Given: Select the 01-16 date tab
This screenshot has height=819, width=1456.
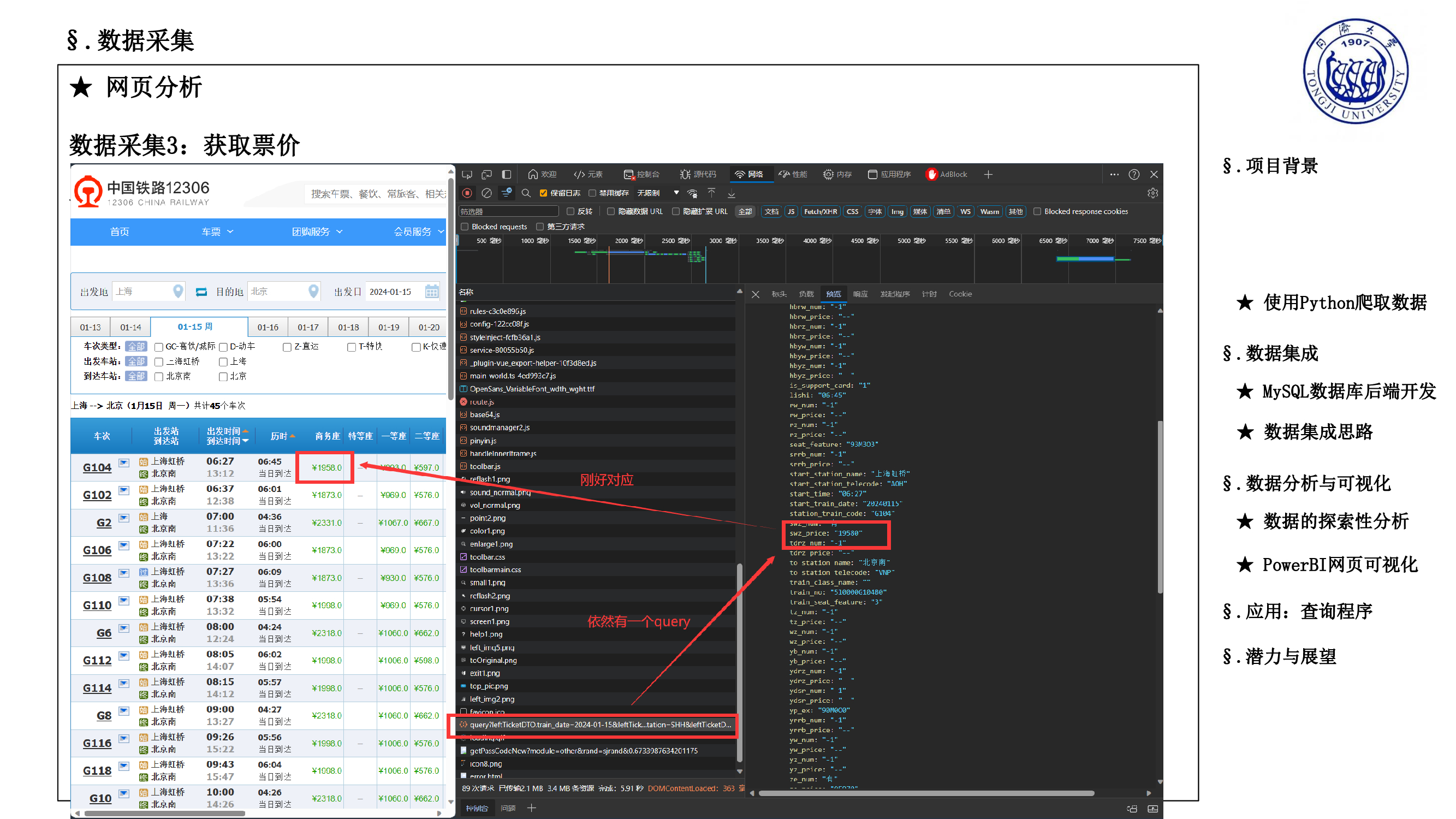Looking at the screenshot, I should click(268, 327).
